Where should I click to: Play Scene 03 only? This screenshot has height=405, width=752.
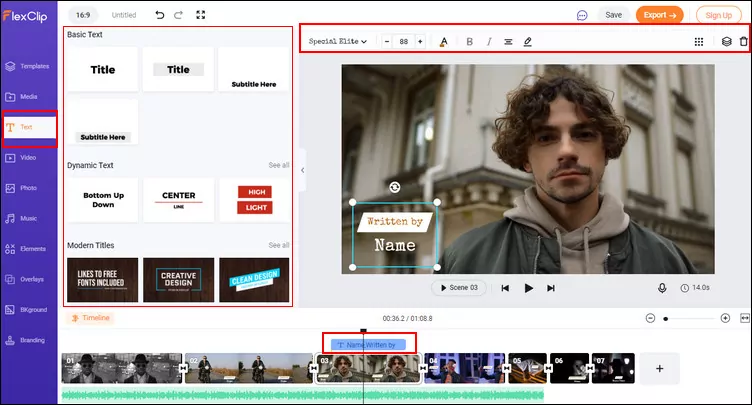[458, 288]
